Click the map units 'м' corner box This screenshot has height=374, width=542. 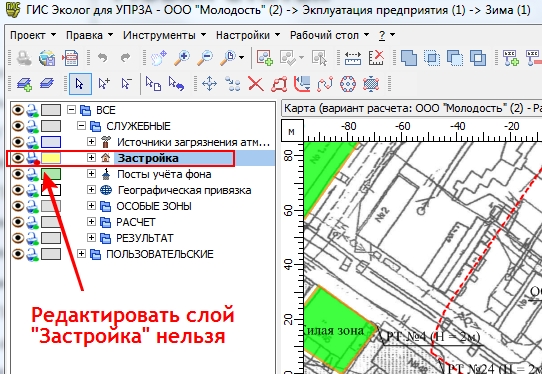[x=292, y=131]
